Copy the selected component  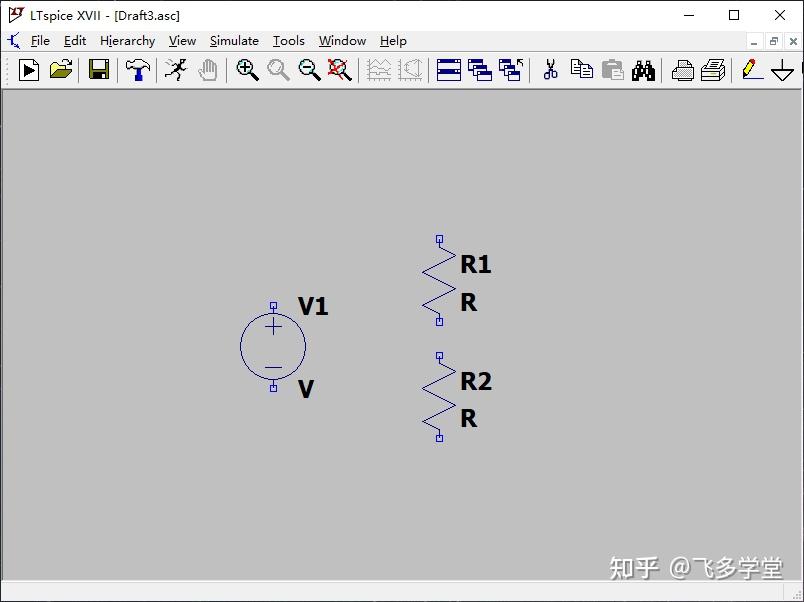tap(581, 70)
